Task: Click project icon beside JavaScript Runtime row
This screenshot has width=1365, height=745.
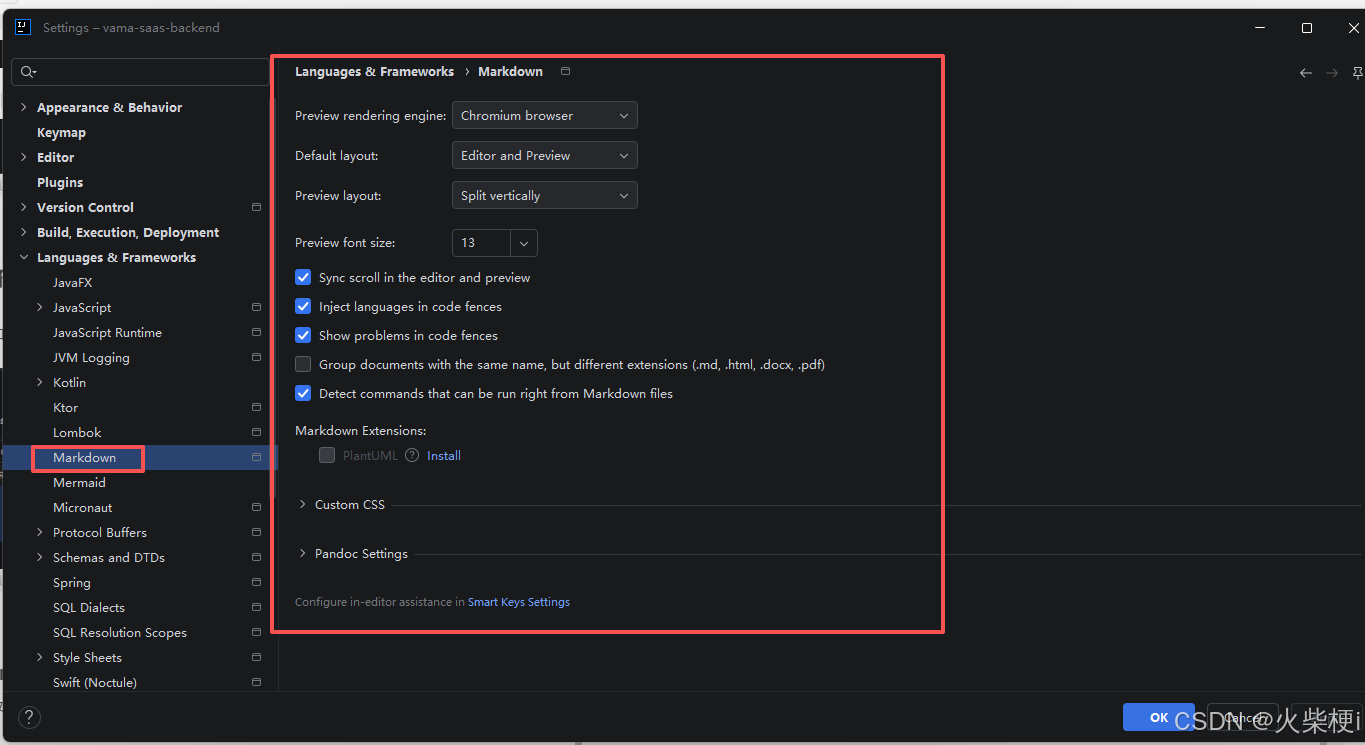Action: [256, 332]
